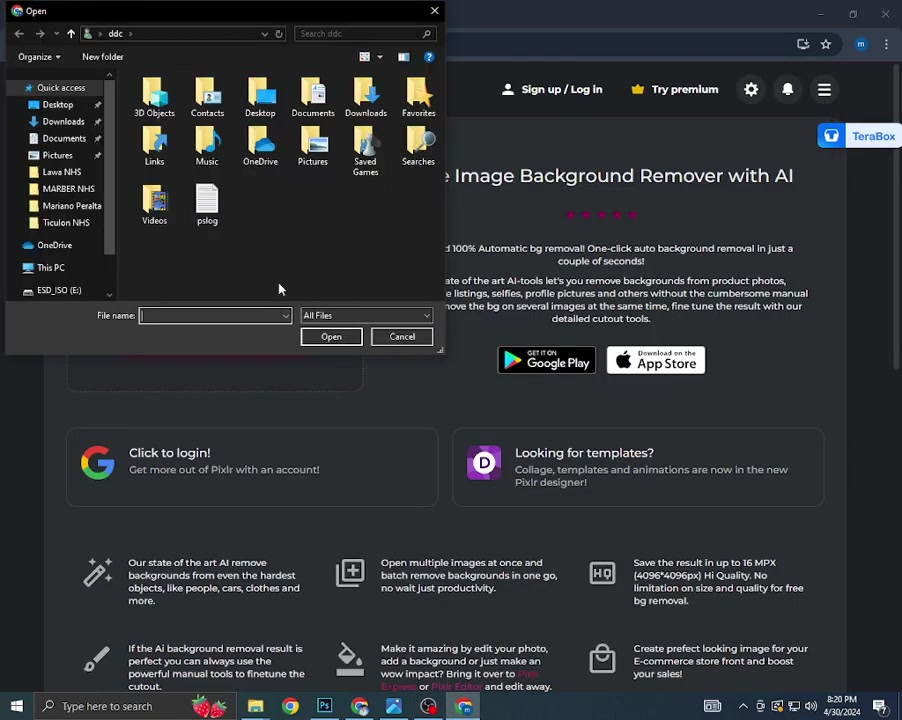Open the Searches folder
Viewport: 902px width, 720px height.
point(418,146)
